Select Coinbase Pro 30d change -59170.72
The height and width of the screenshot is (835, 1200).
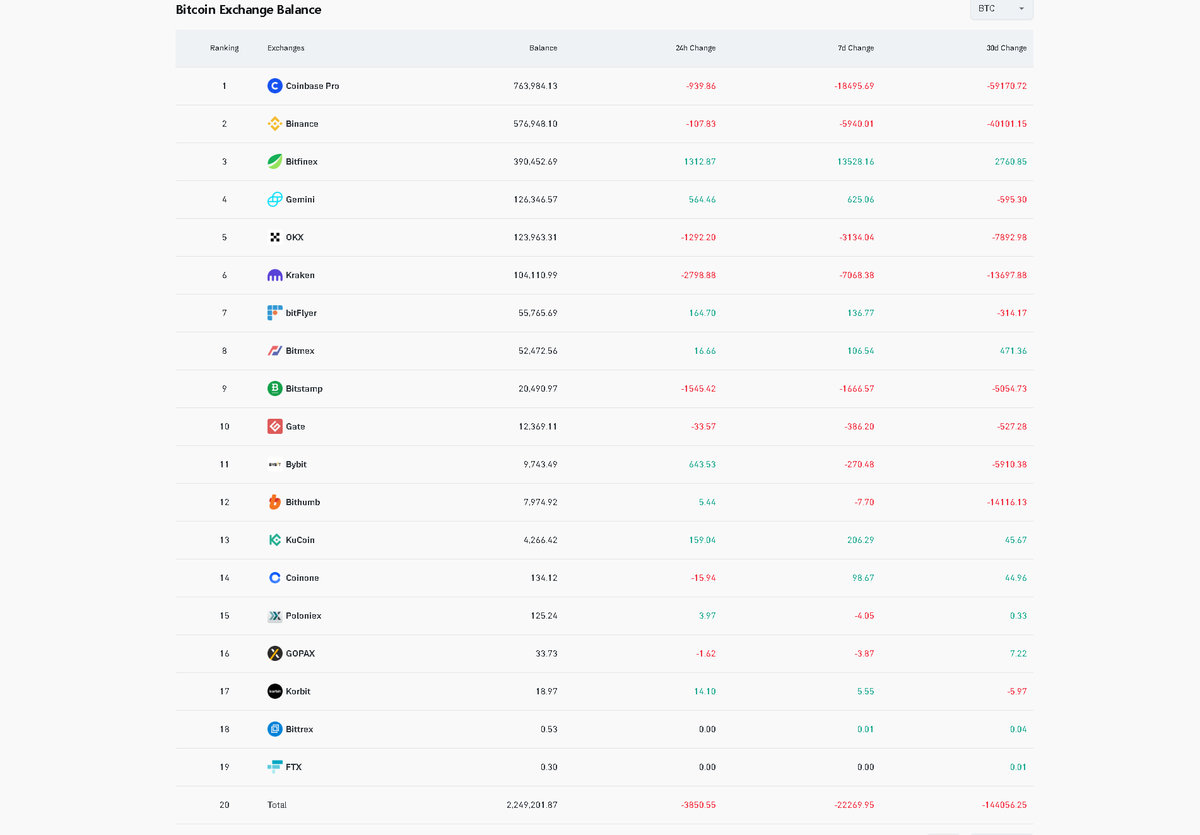1006,86
